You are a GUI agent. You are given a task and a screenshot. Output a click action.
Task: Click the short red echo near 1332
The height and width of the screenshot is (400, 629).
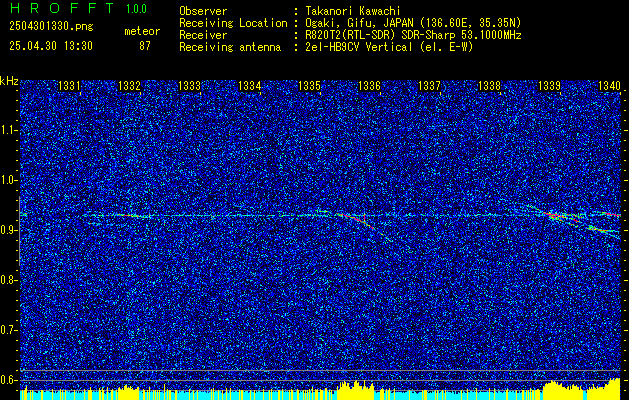(132, 216)
